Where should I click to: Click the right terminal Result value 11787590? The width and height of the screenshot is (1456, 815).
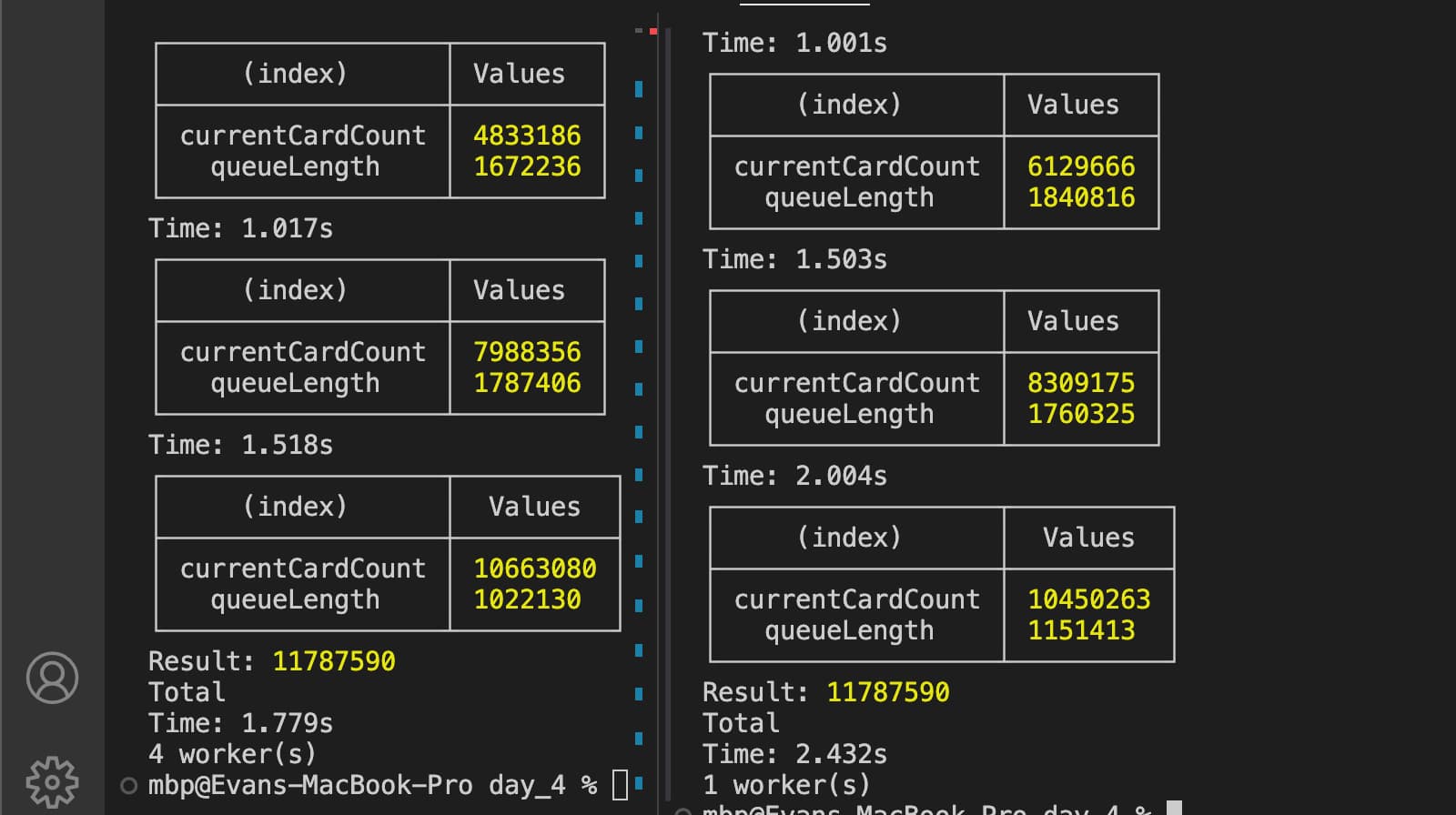point(887,692)
